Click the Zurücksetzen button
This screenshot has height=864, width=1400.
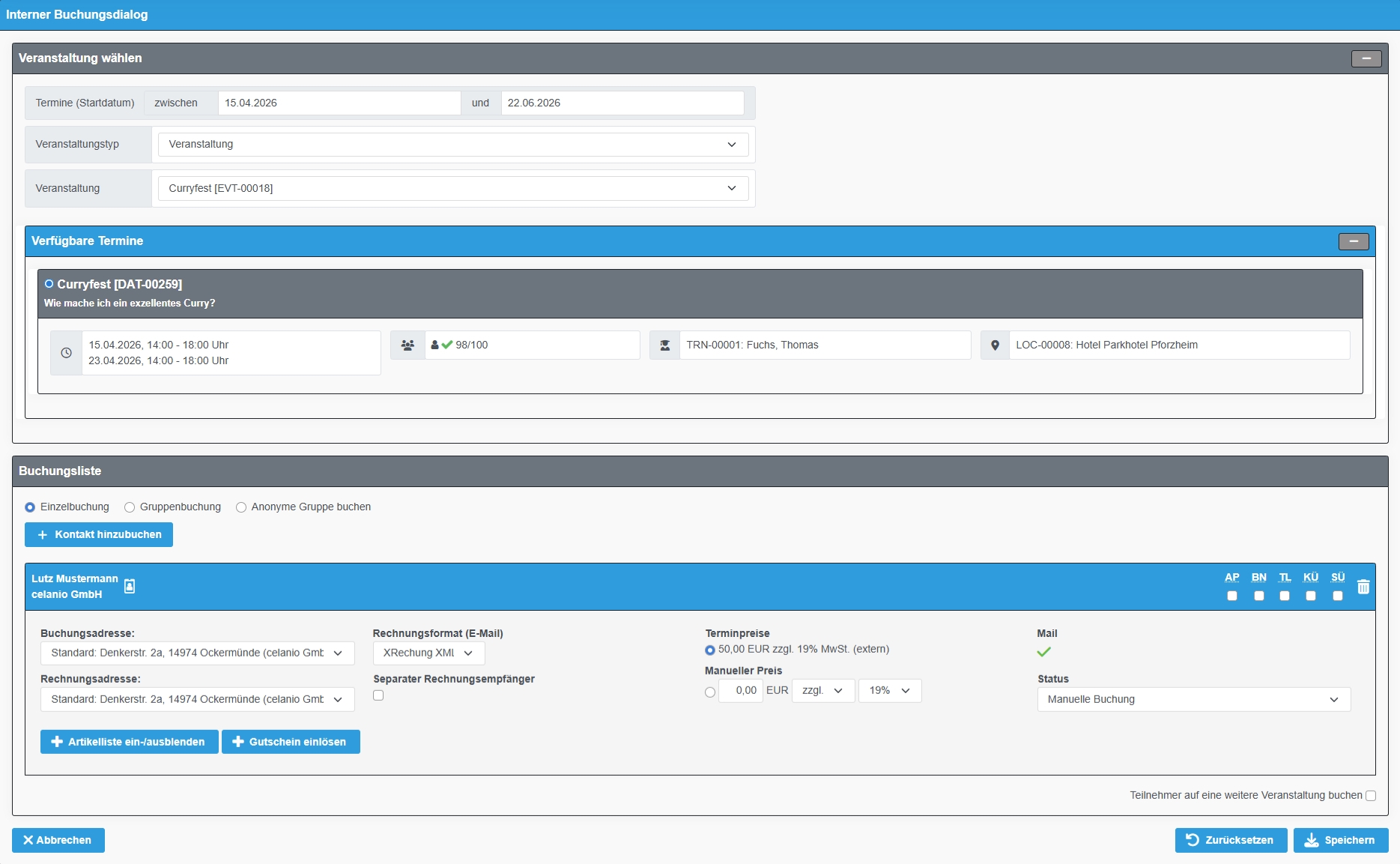1231,840
